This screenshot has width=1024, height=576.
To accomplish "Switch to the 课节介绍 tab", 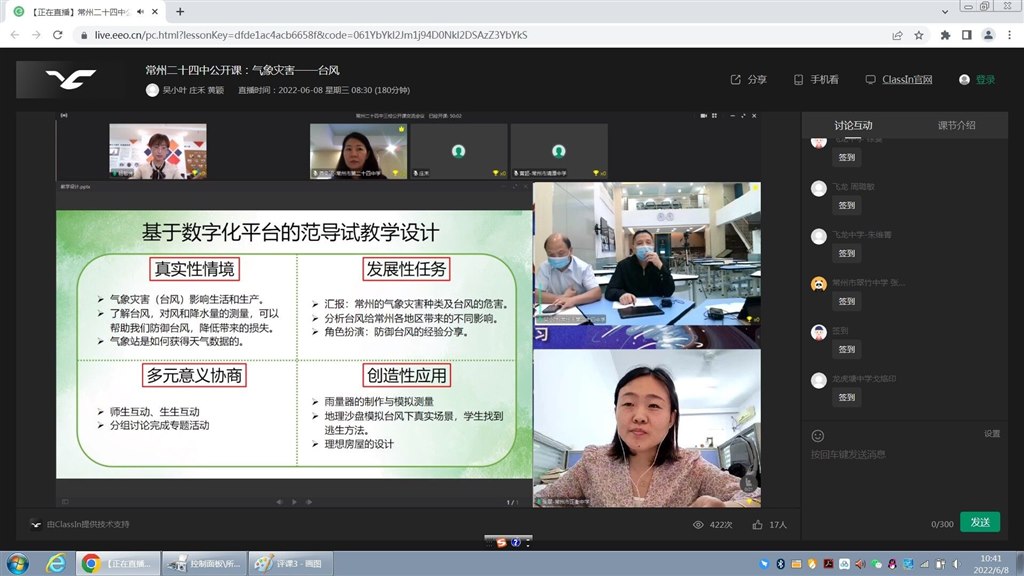I will click(956, 125).
